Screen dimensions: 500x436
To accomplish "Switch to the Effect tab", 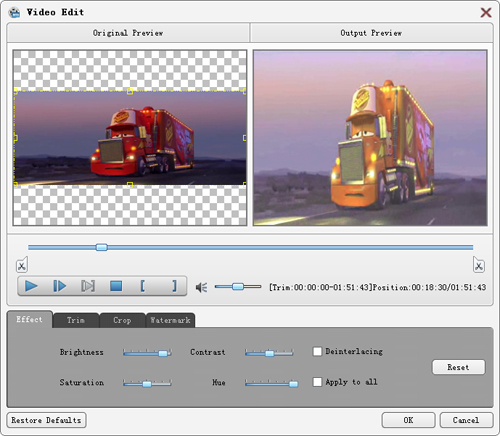I will pyautogui.click(x=29, y=319).
